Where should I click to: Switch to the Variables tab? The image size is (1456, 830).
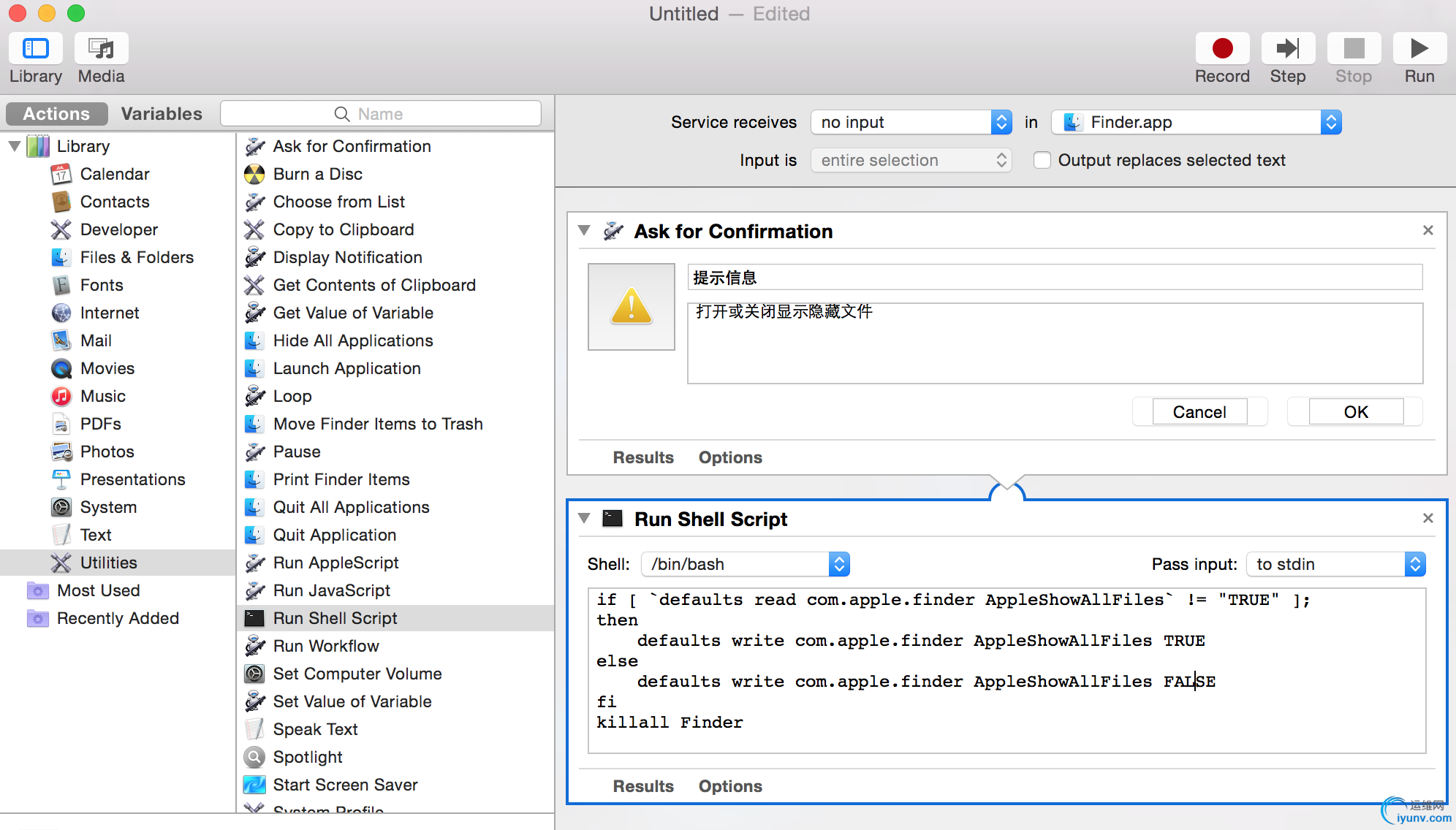point(162,114)
